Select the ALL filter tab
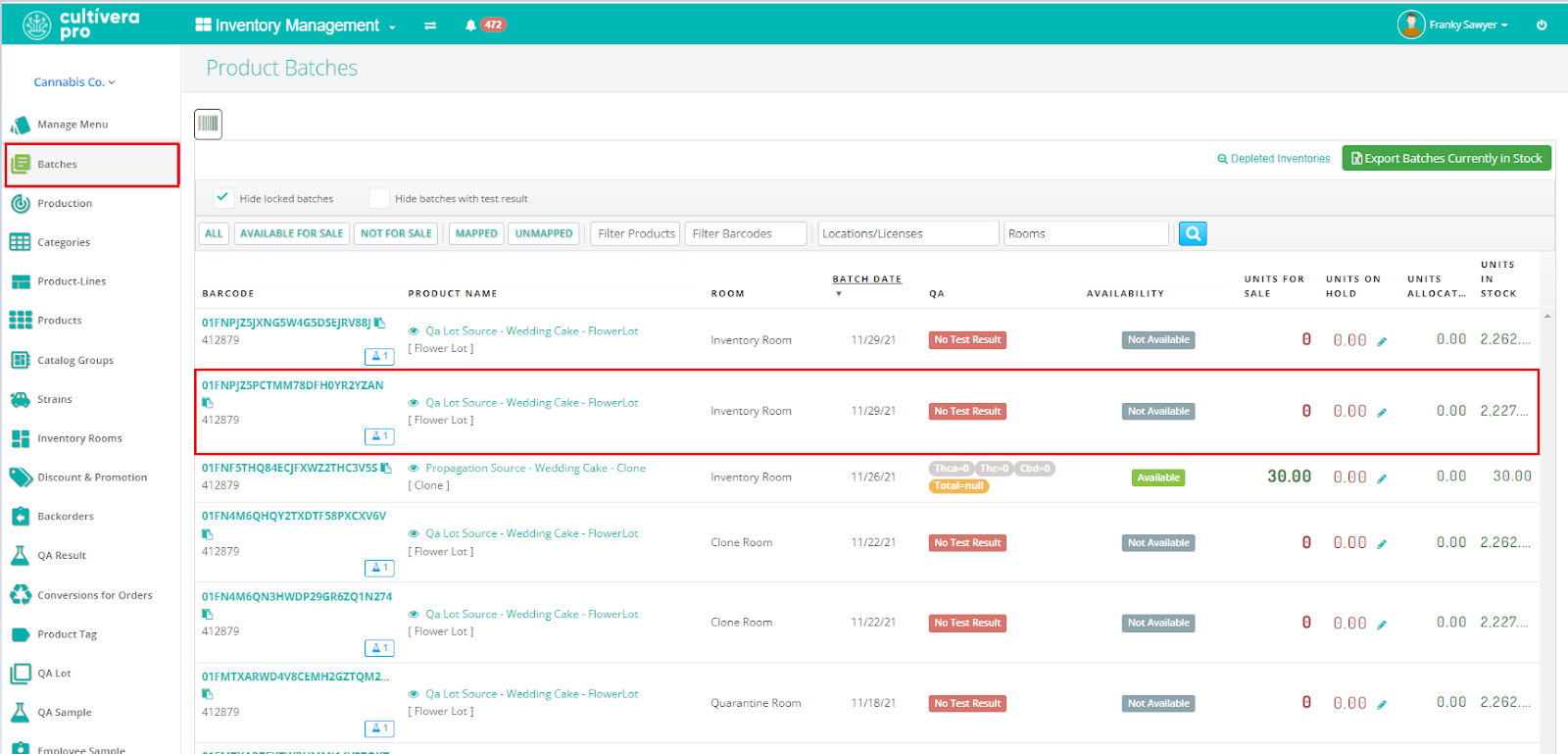Viewport: 1568px width, 754px height. (x=214, y=233)
